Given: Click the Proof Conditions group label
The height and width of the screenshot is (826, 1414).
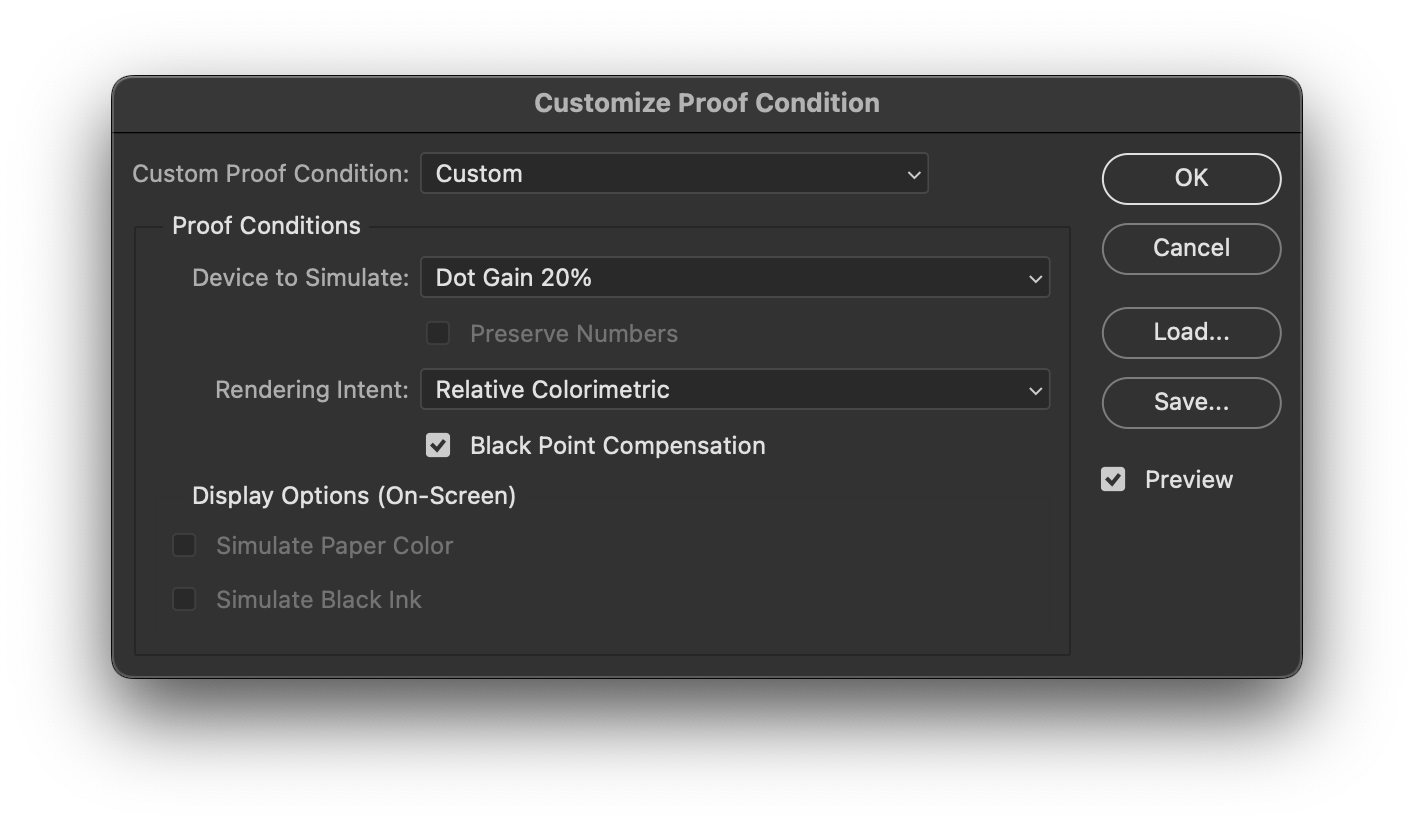Looking at the screenshot, I should pos(266,226).
